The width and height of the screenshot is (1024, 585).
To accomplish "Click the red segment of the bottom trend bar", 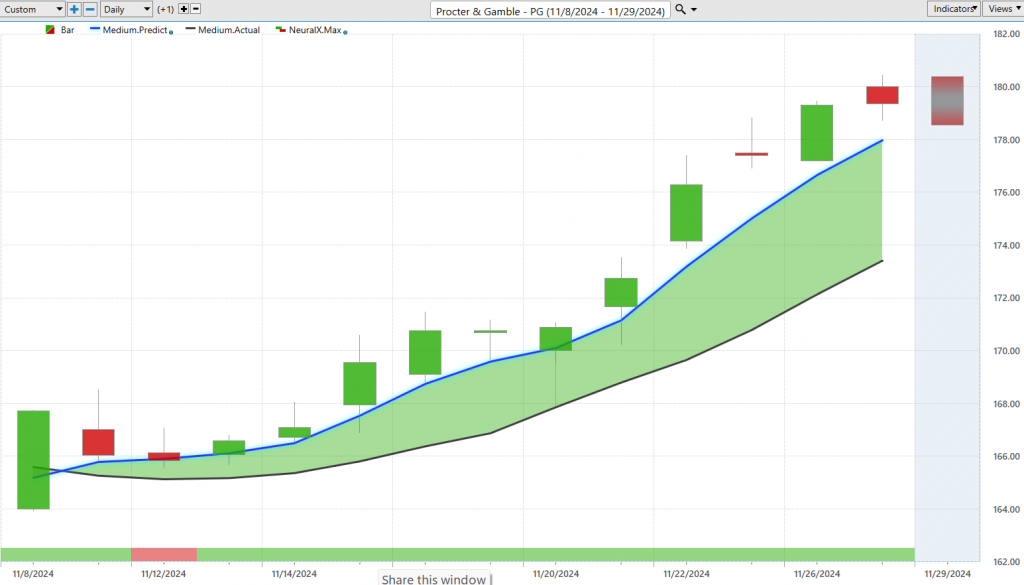I will [x=164, y=554].
